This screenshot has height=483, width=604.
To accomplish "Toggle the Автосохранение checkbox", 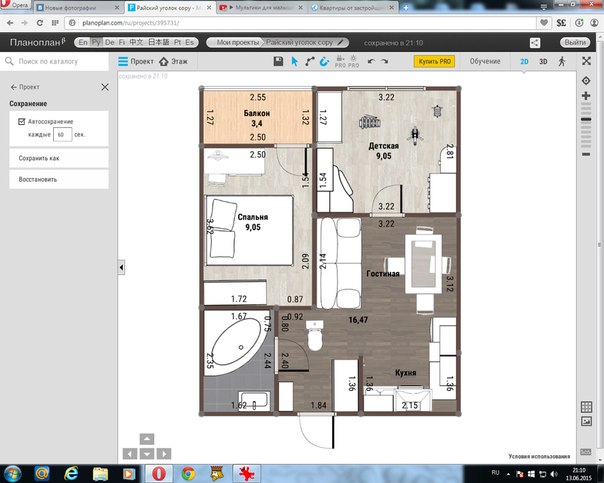I will [x=23, y=119].
